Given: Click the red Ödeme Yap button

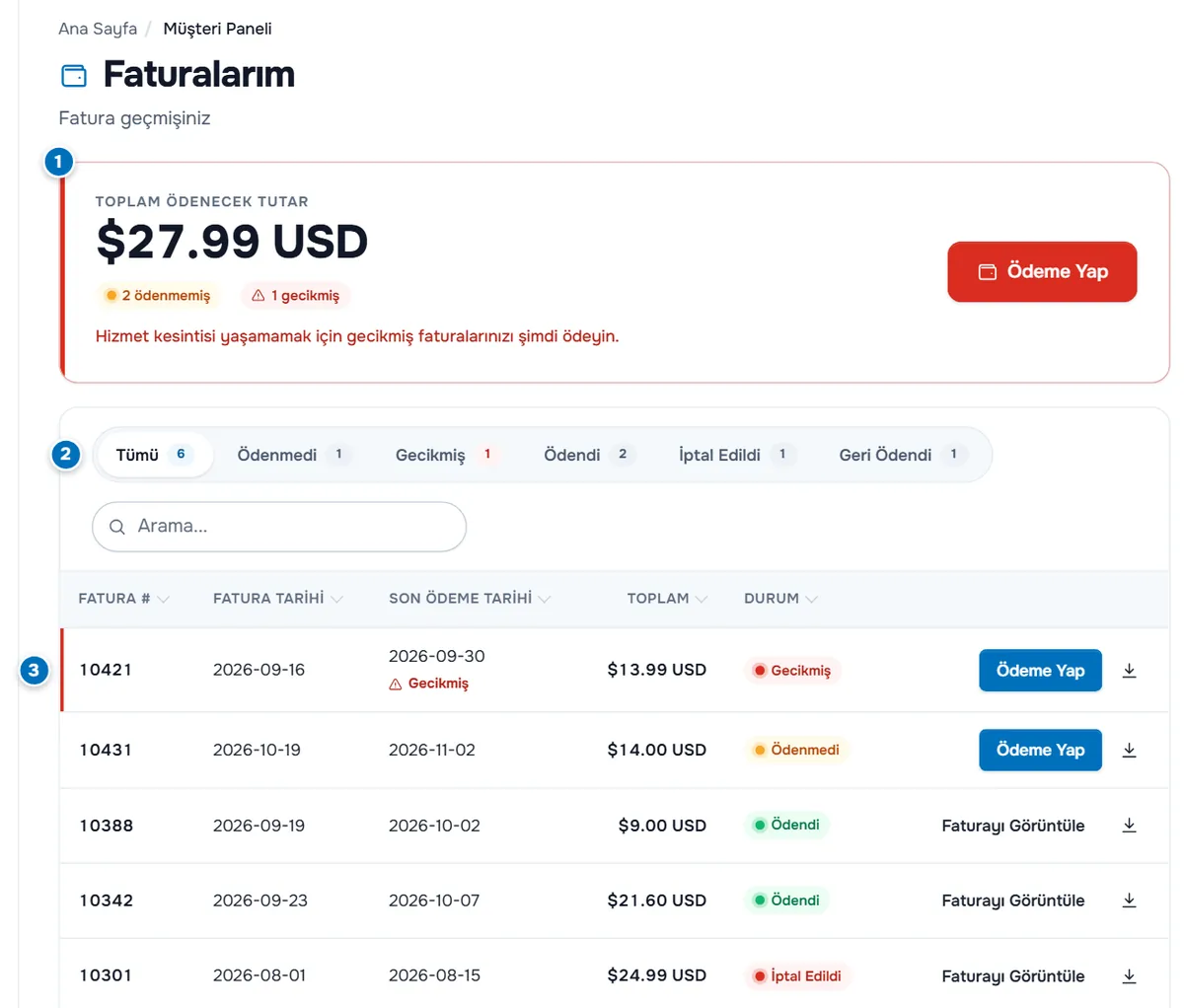Looking at the screenshot, I should pos(1042,271).
